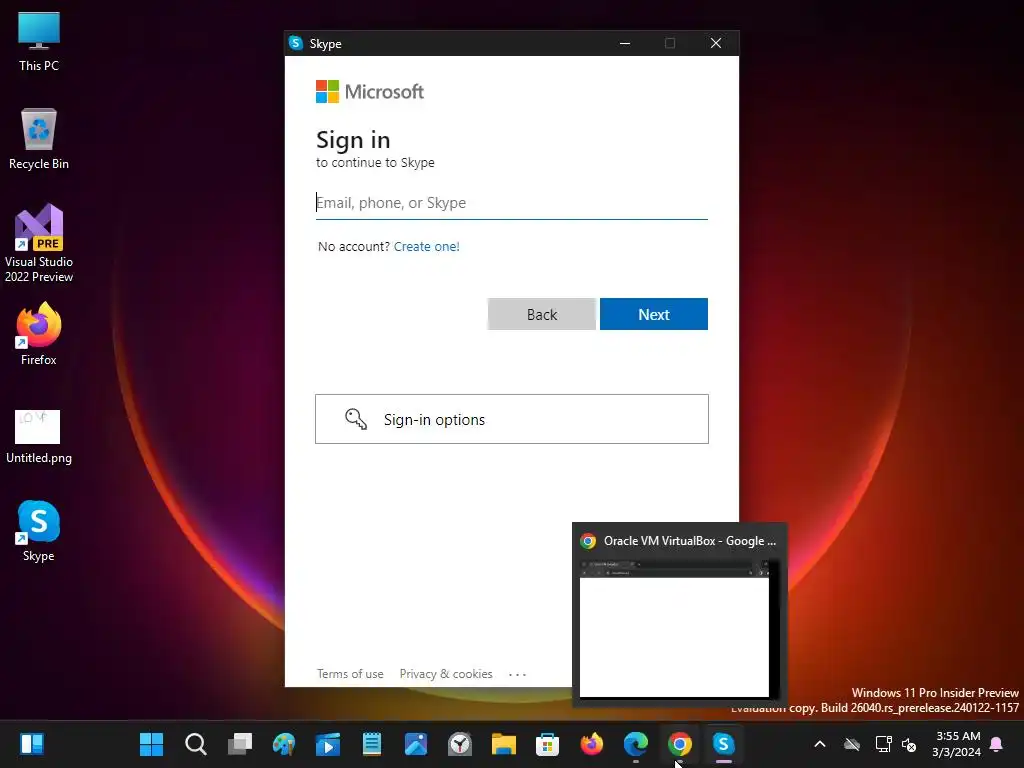Launch Paint from the taskbar

point(283,744)
